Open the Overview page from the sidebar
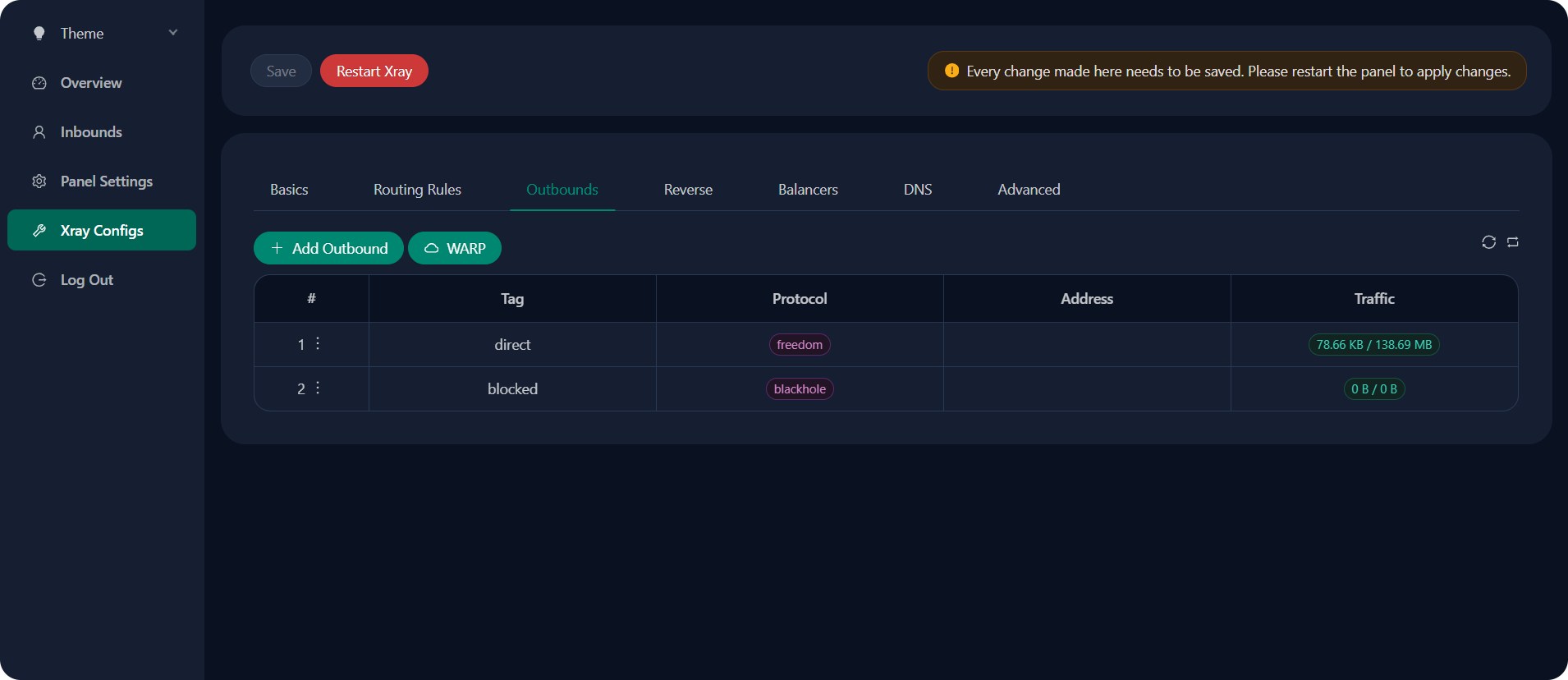 pyautogui.click(x=90, y=83)
